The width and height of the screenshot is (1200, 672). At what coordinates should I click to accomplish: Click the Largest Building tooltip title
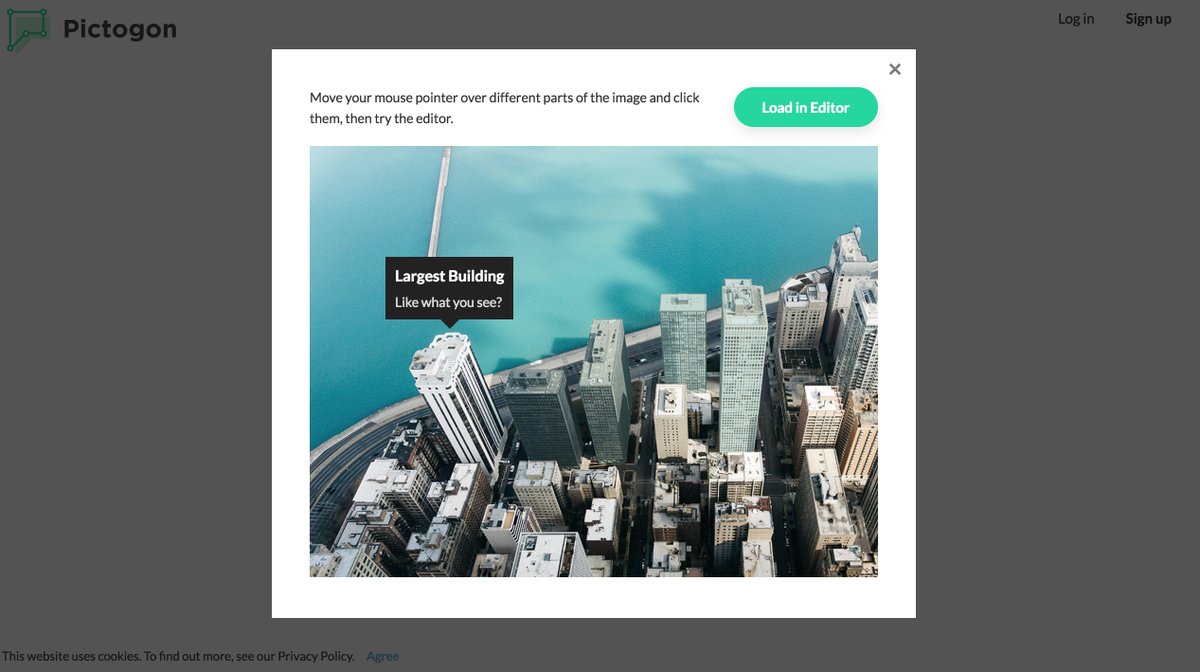[x=449, y=276]
